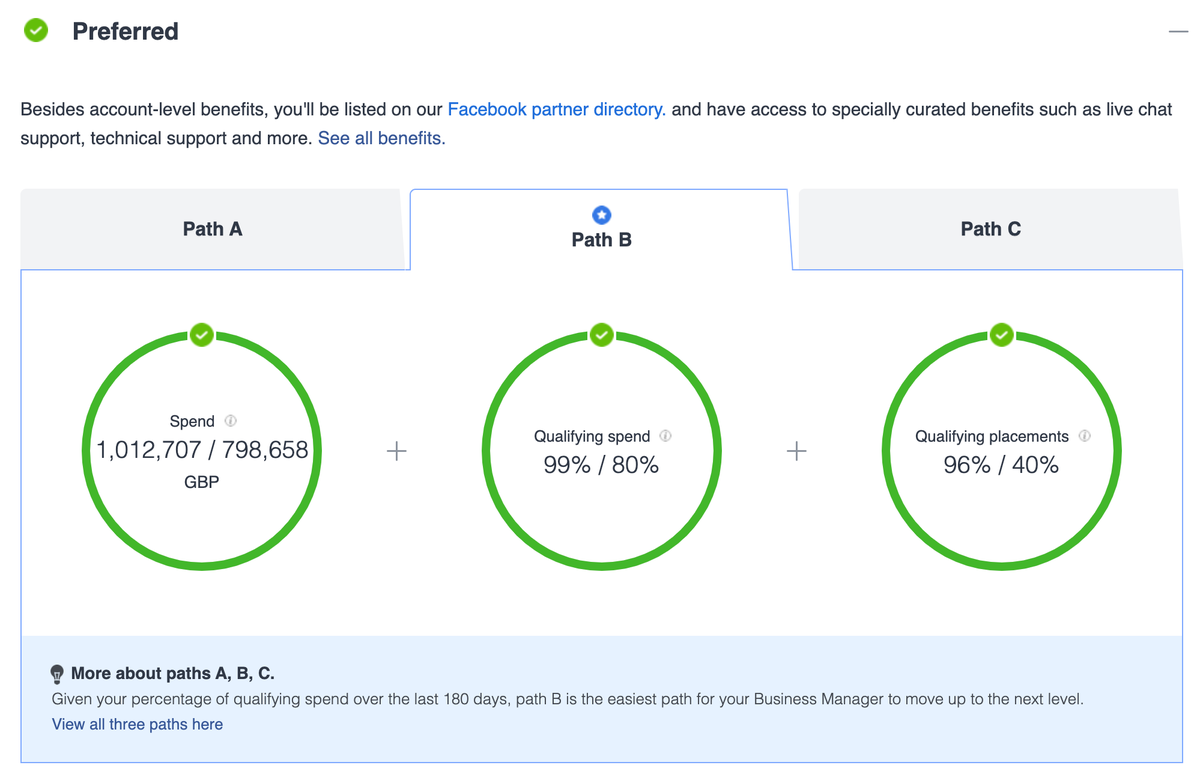Click the 99% / 80% value

pyautogui.click(x=601, y=465)
